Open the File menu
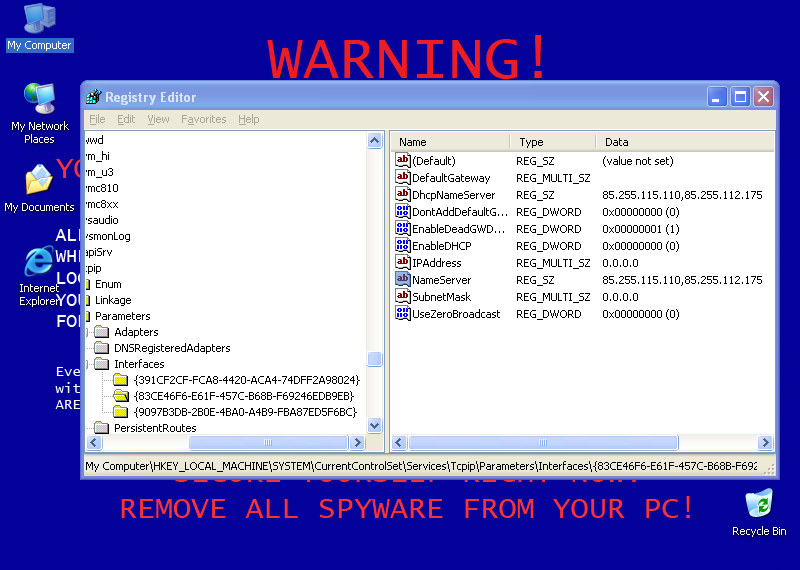 tap(97, 119)
